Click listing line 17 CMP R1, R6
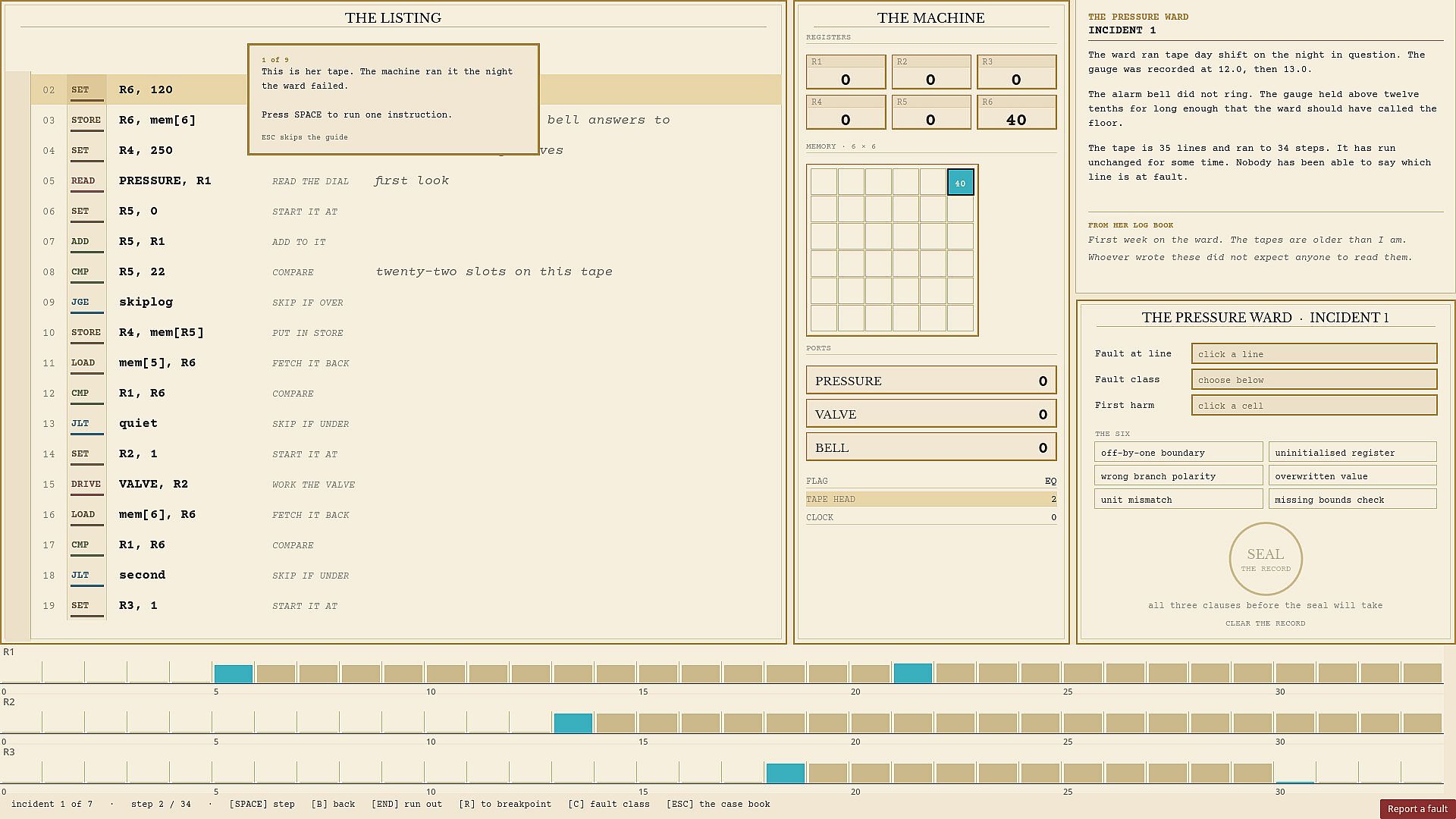The height and width of the screenshot is (819, 1456). (406, 544)
